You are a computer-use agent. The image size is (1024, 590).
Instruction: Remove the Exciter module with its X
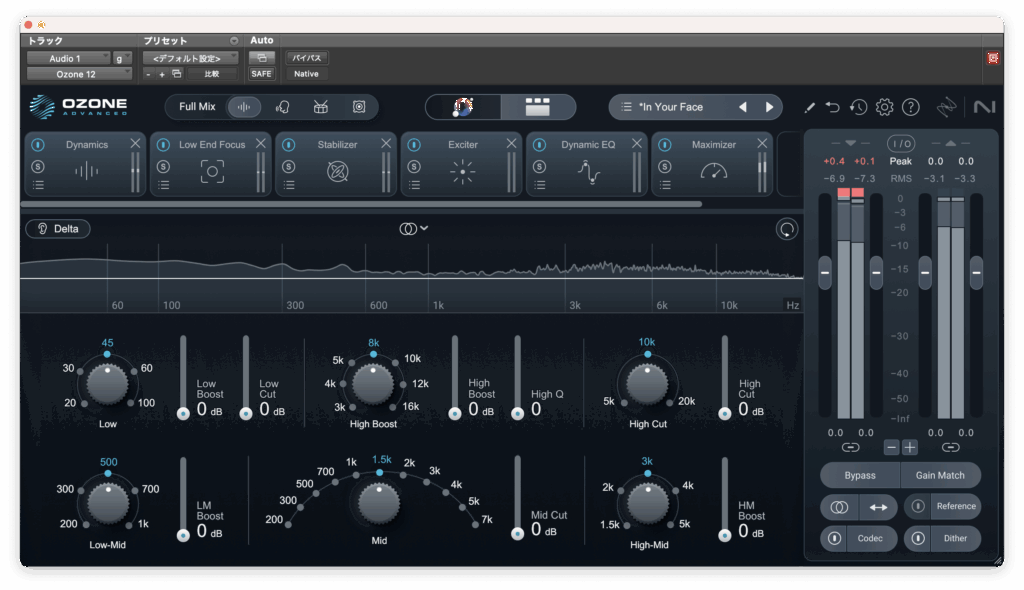[511, 144]
